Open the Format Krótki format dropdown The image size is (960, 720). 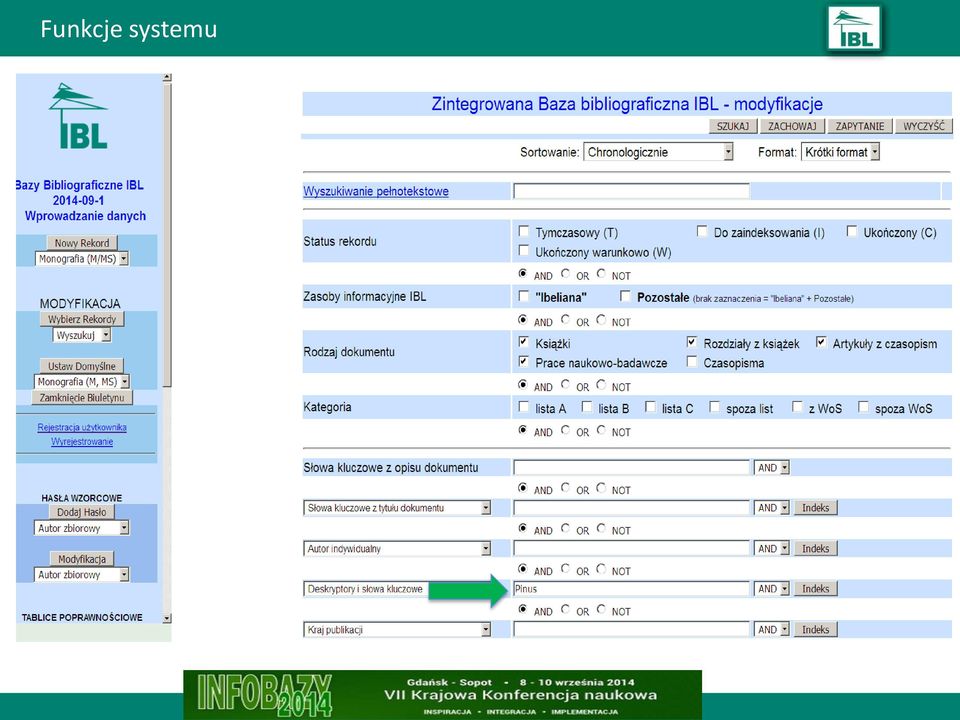pyautogui.click(x=840, y=152)
